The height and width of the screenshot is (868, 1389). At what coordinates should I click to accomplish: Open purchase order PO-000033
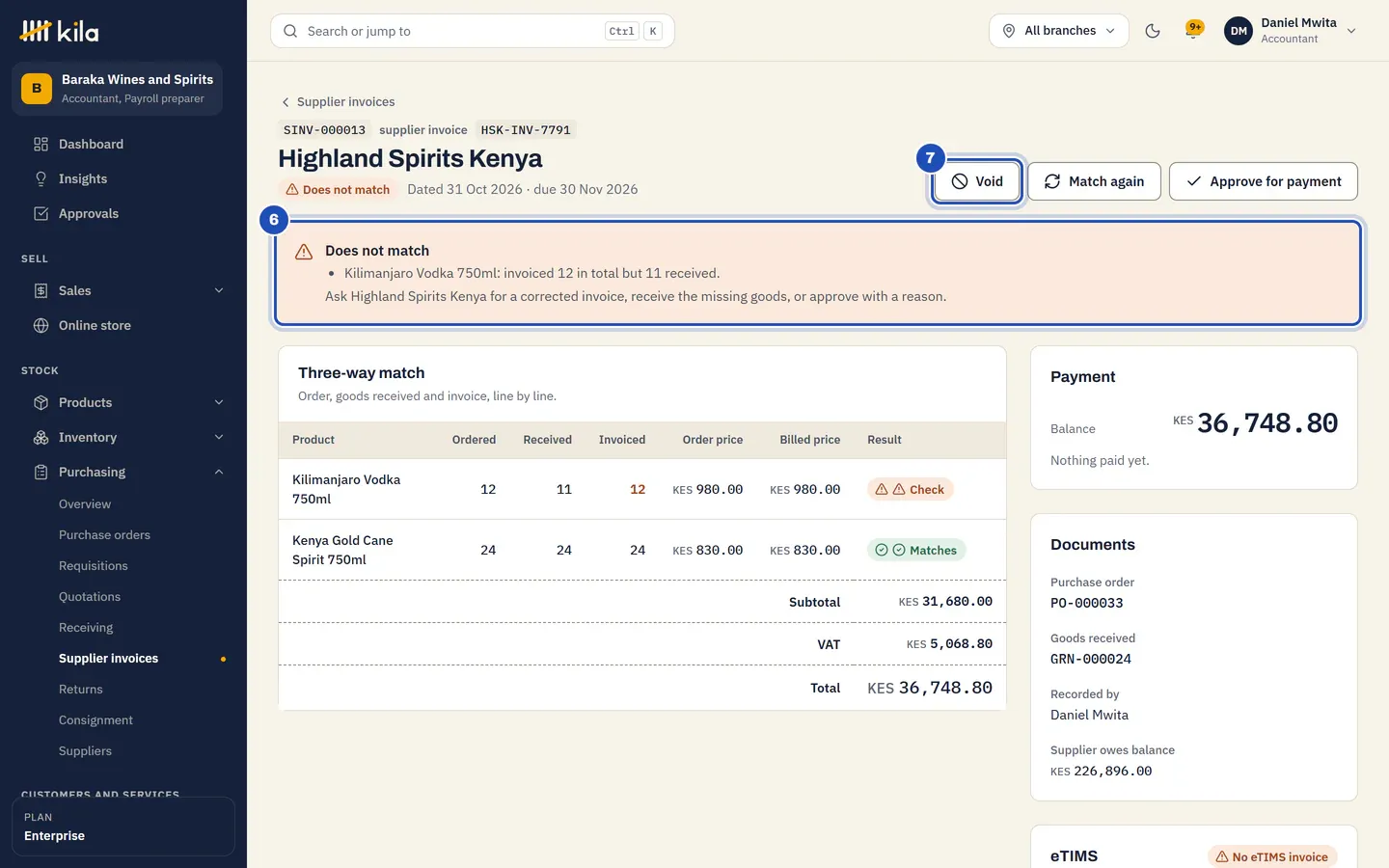point(1087,604)
